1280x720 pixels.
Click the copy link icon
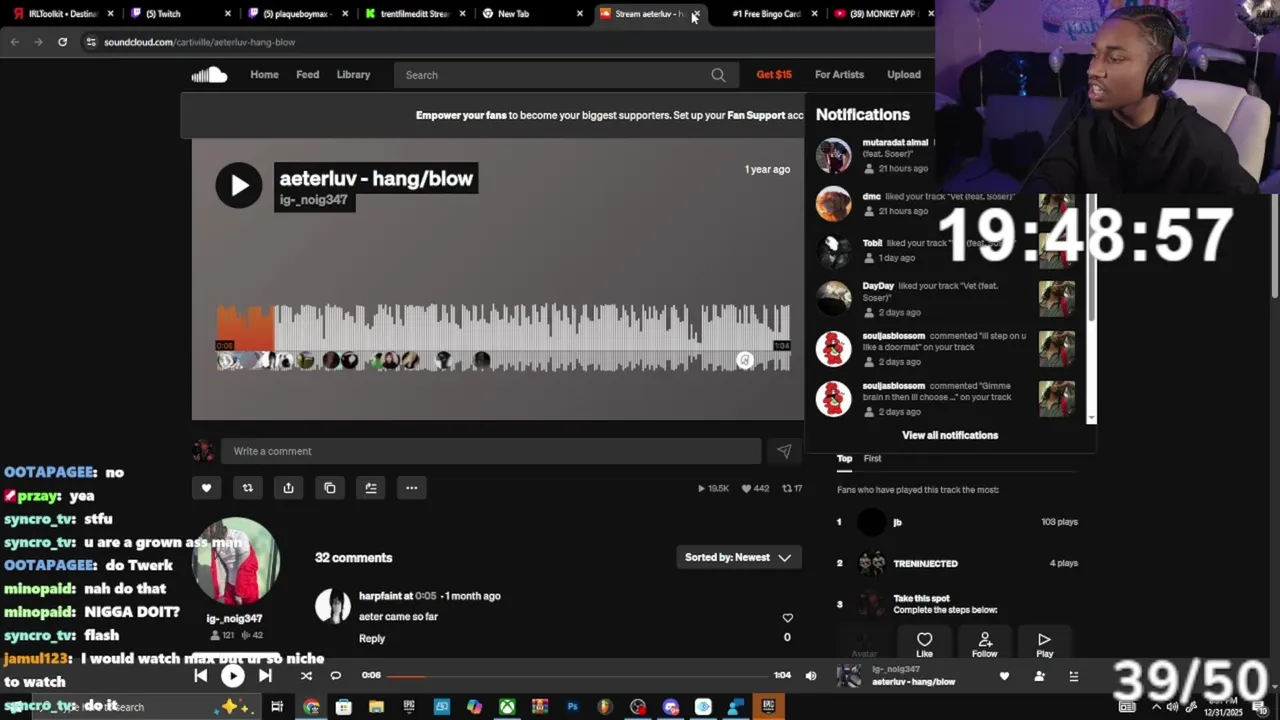(330, 488)
